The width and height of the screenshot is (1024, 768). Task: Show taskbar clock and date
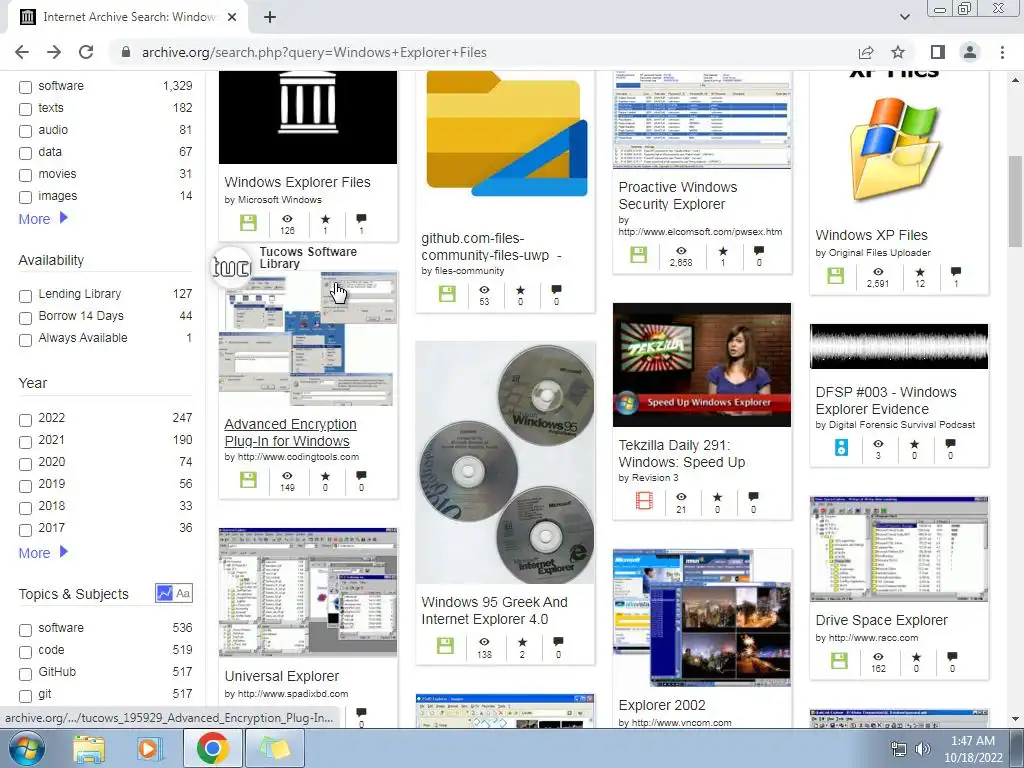click(973, 749)
